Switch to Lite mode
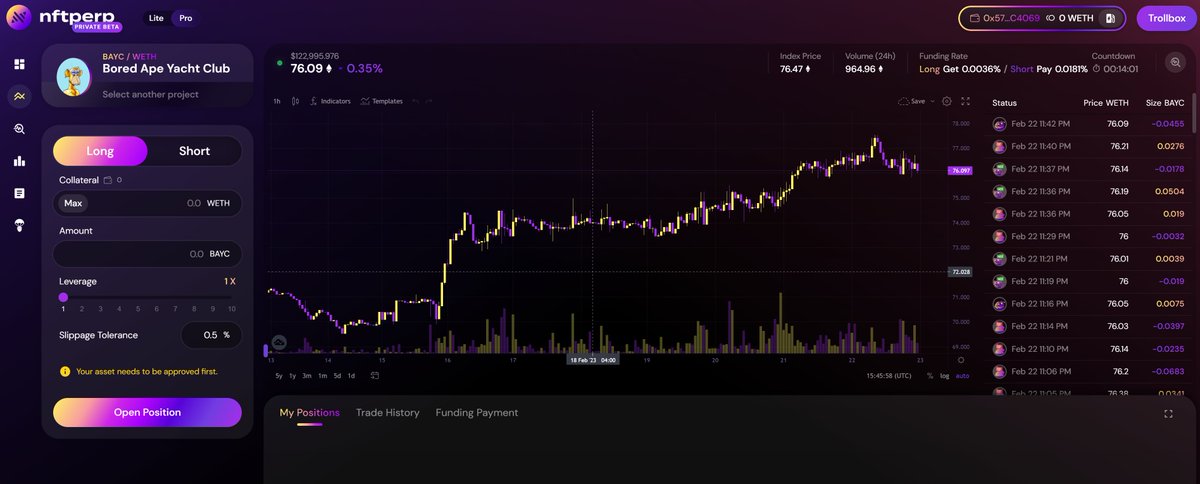This screenshot has height=484, width=1200. (x=156, y=18)
